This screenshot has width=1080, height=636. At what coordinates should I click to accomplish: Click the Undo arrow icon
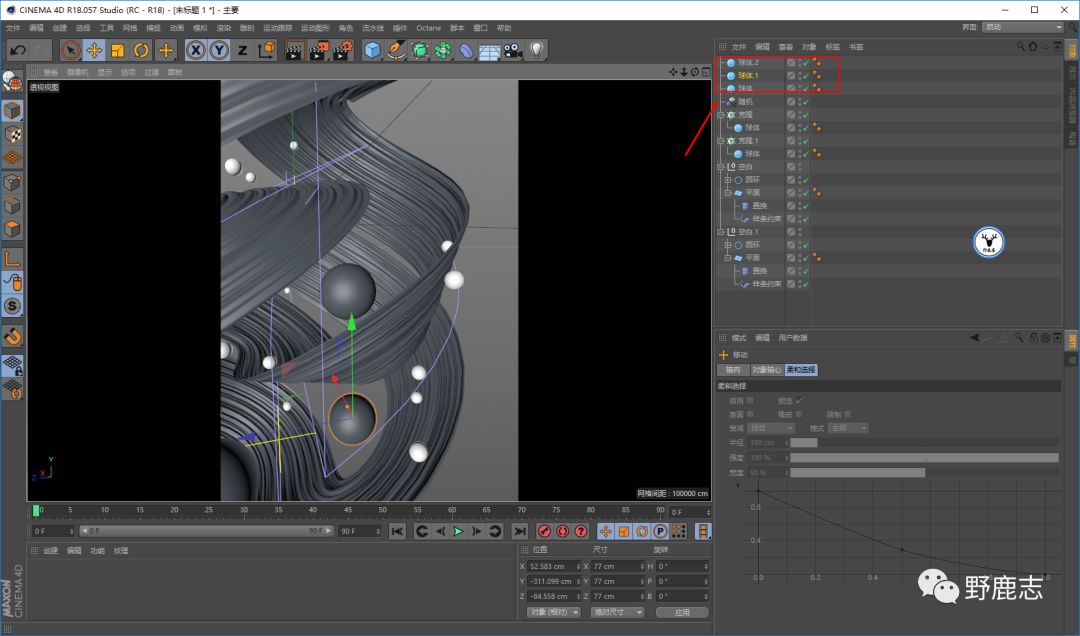17,50
